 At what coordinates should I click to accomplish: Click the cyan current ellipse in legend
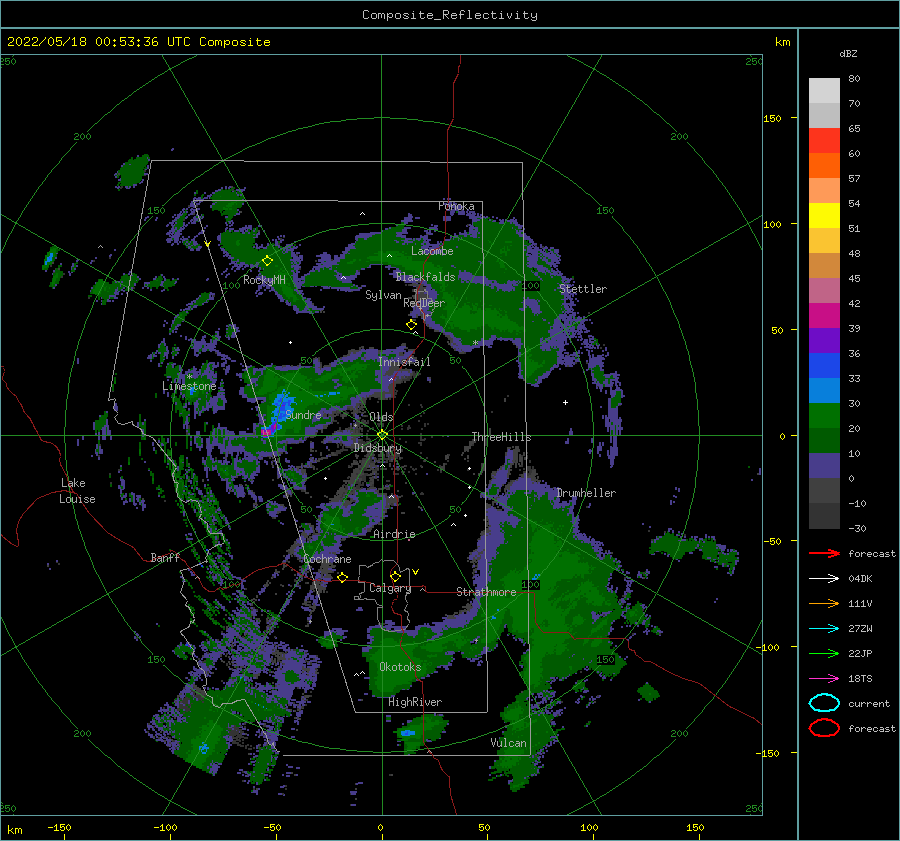tap(824, 703)
